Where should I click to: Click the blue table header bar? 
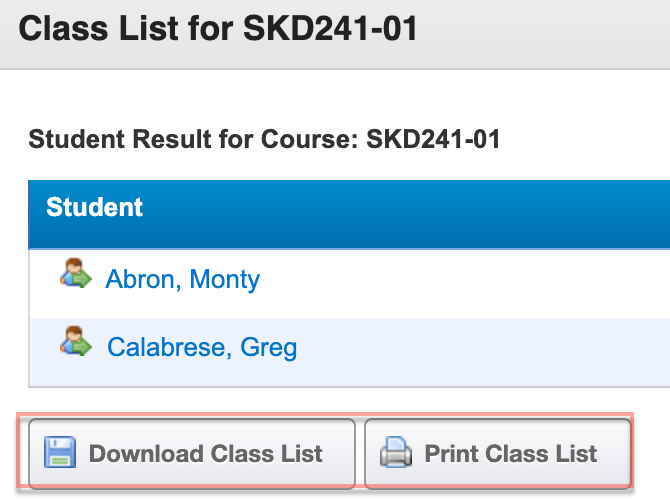point(349,214)
